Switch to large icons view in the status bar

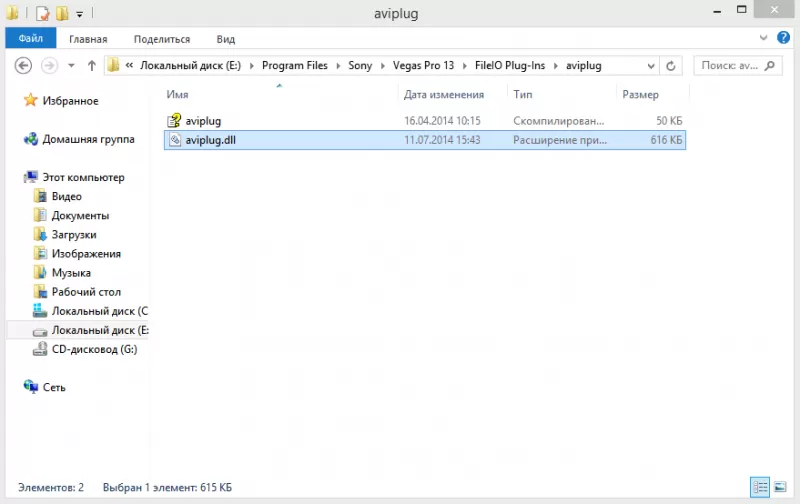click(x=780, y=487)
